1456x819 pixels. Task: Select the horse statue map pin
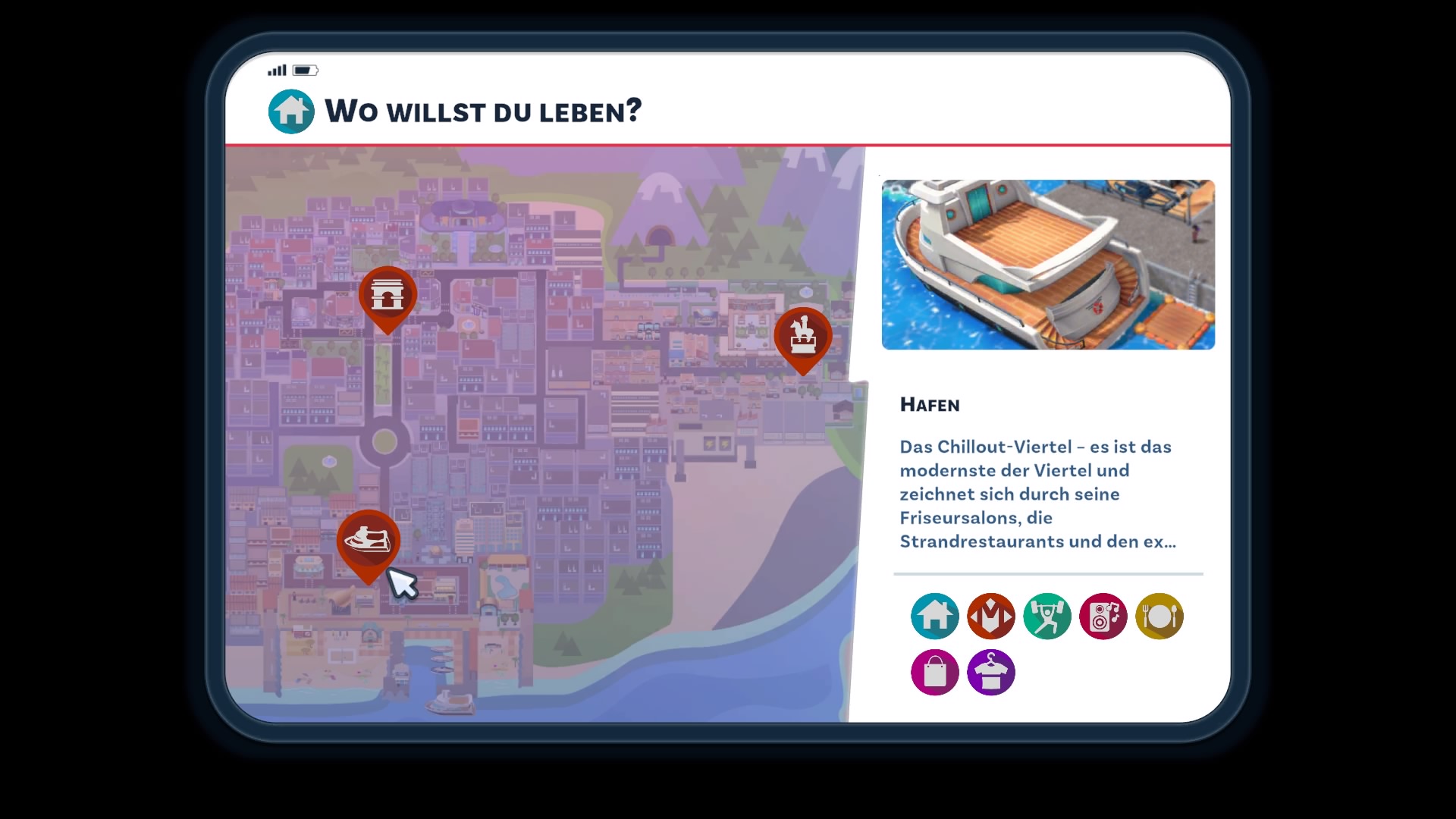click(803, 340)
